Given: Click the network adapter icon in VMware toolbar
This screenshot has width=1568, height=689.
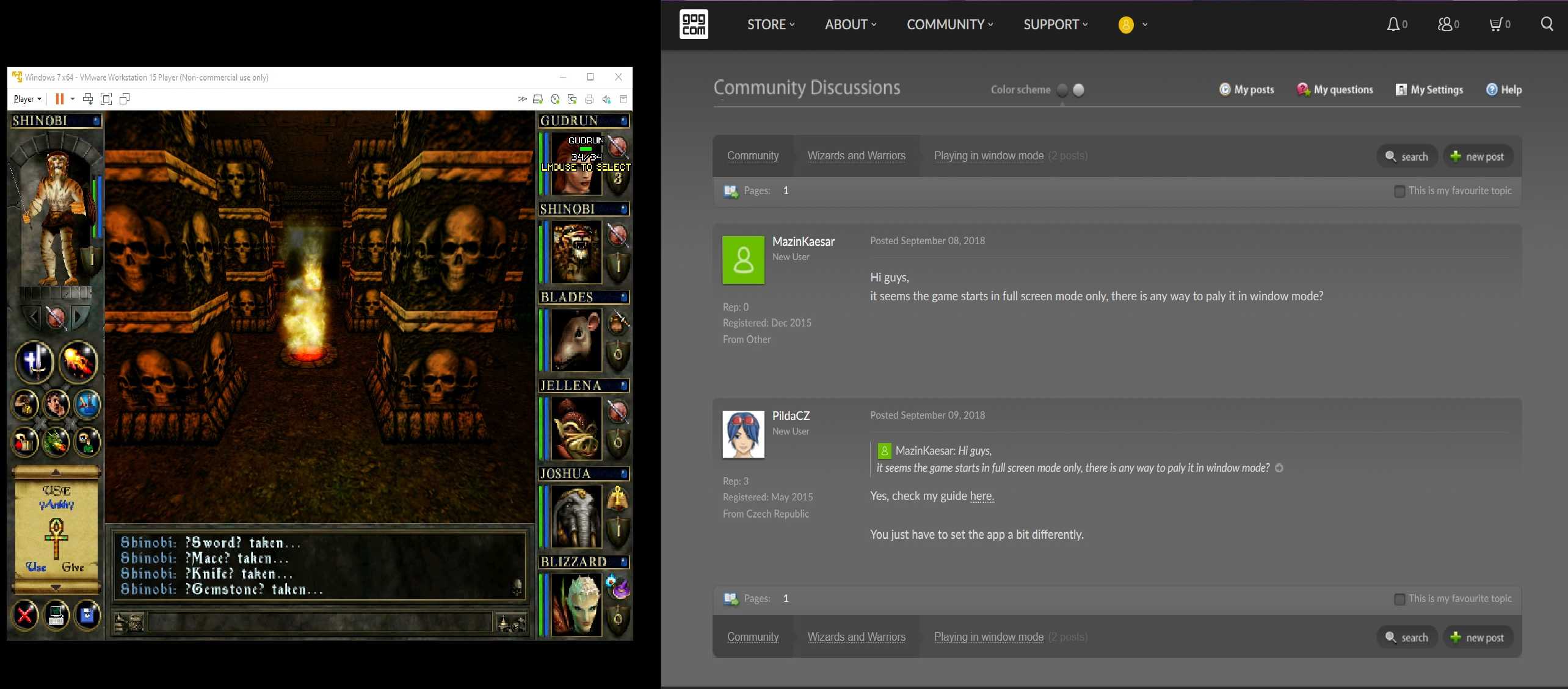Looking at the screenshot, I should coord(572,99).
